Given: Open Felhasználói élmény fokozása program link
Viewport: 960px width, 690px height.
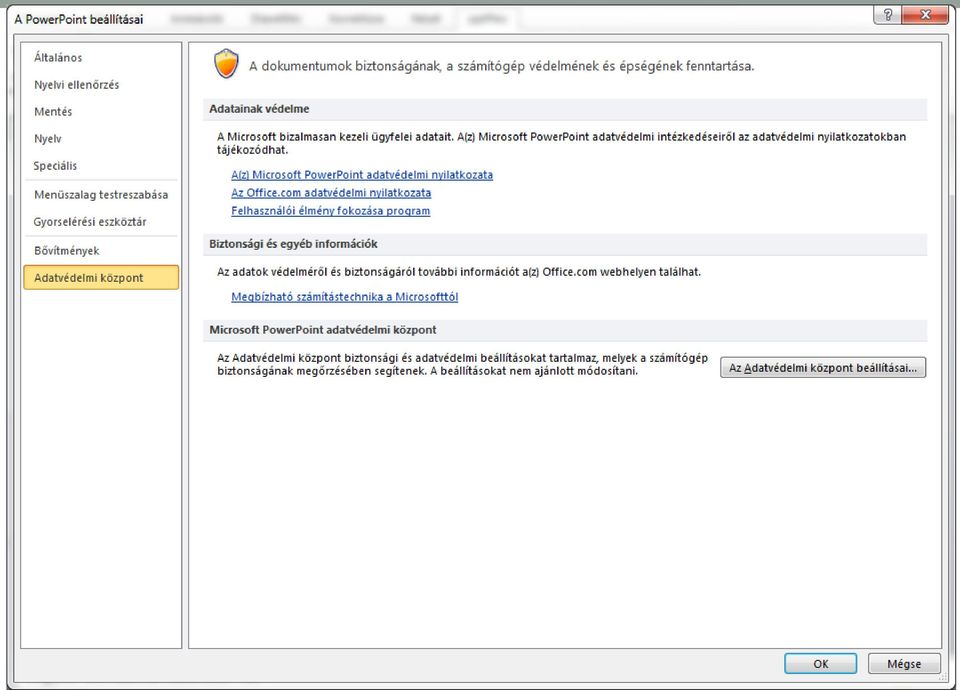Looking at the screenshot, I should 331,211.
